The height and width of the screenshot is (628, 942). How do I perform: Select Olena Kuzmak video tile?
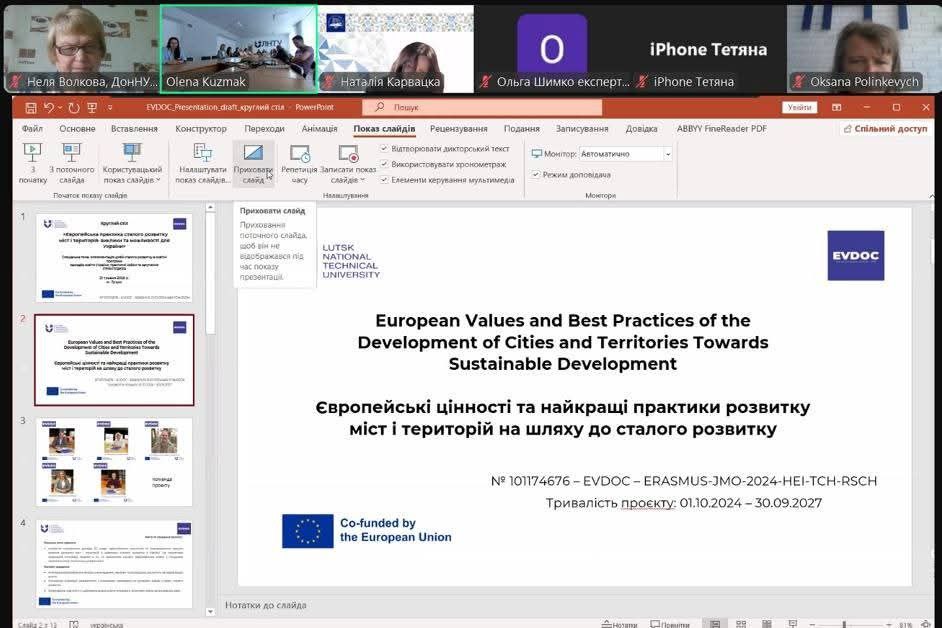[239, 49]
